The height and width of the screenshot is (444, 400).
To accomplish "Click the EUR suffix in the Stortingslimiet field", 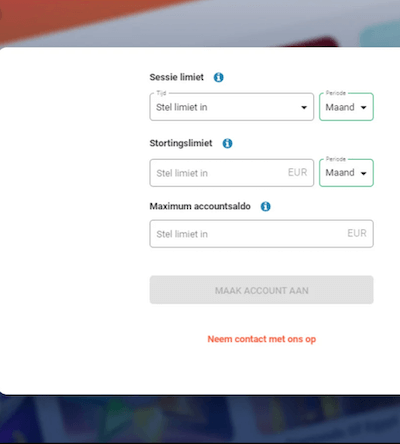I will point(297,172).
